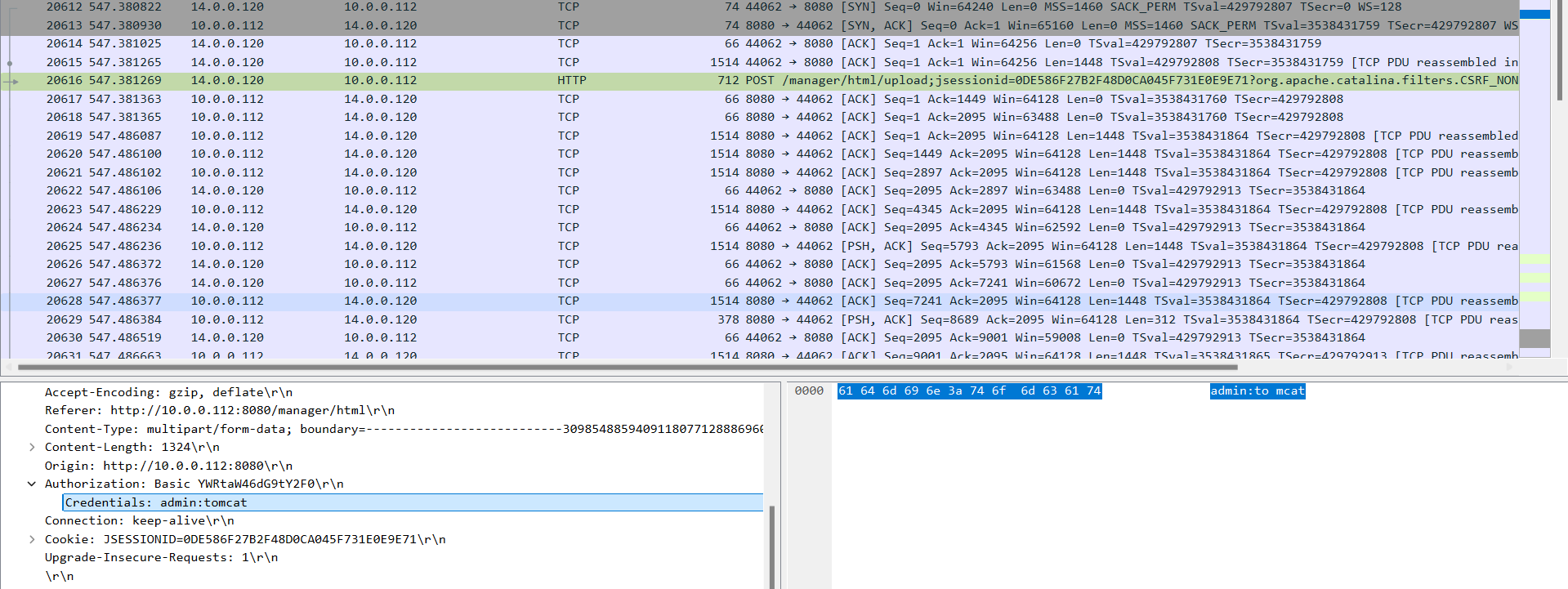
Task: Select packet number 20618 row
Action: pos(760,117)
